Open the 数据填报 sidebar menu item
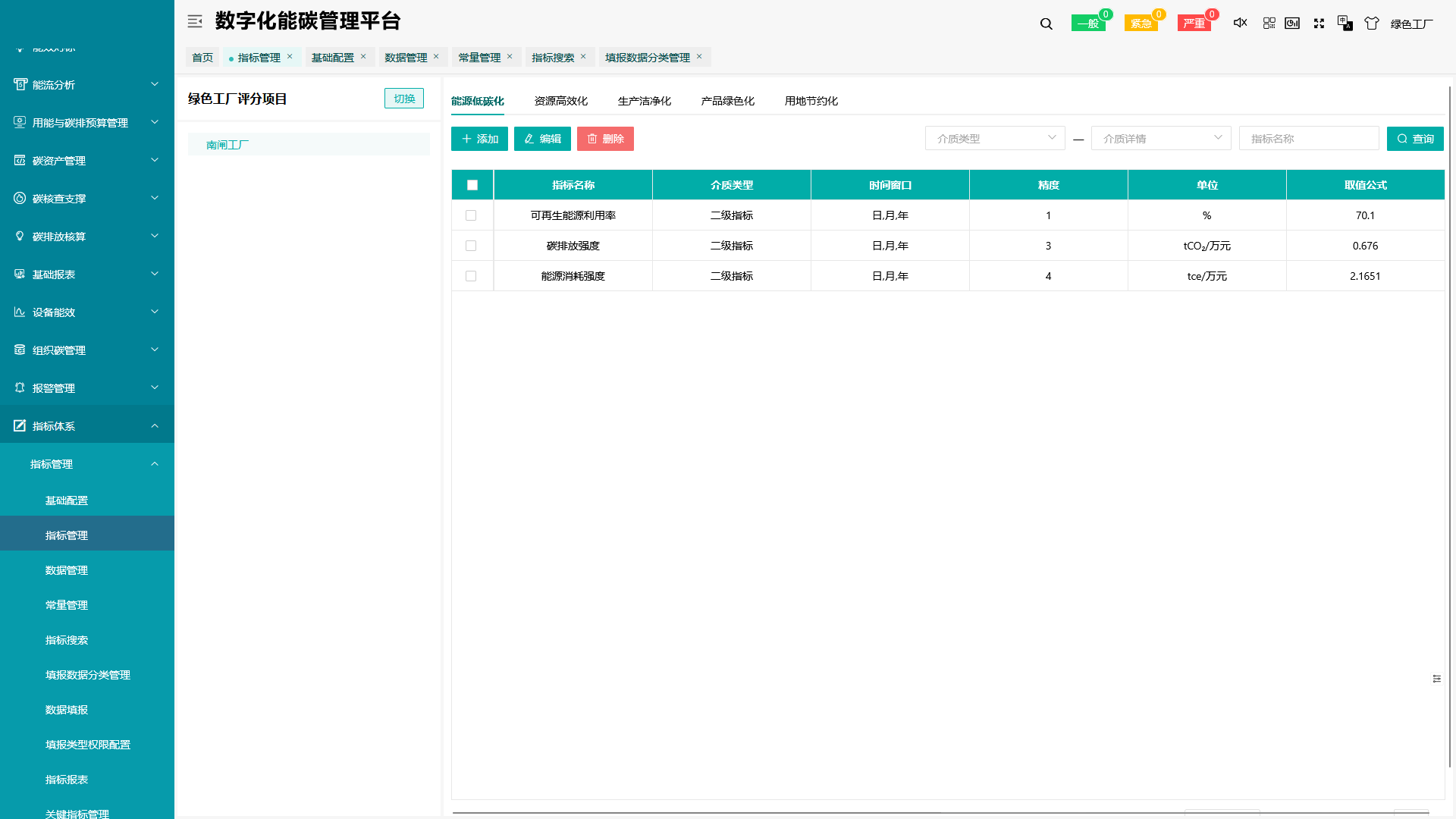This screenshot has width=1456, height=819. (x=66, y=710)
